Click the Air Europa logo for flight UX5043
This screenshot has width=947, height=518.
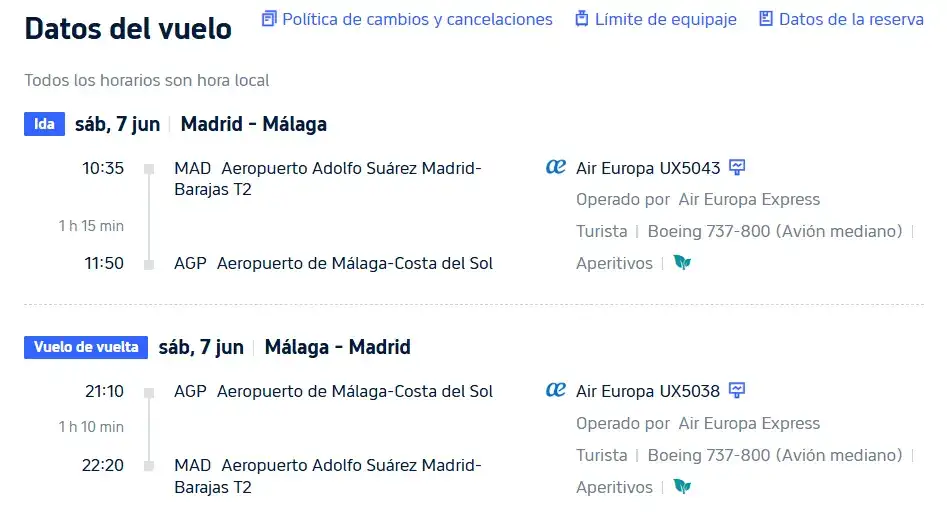pos(556,167)
